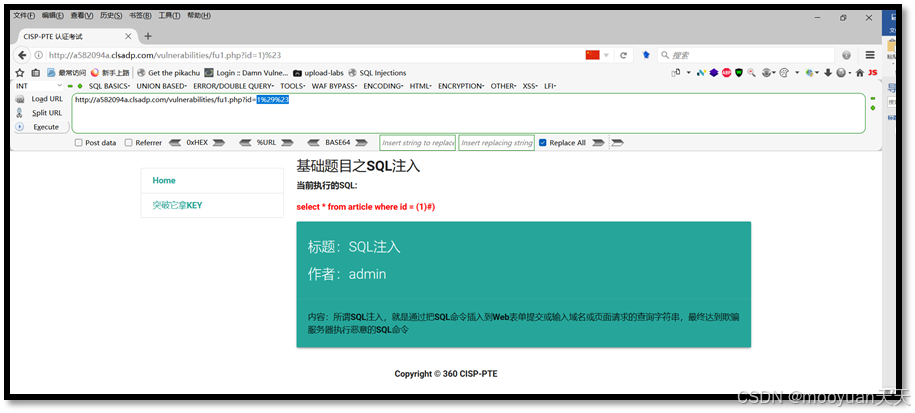The height and width of the screenshot is (413, 915).
Task: Click the left arrow before %URL
Action: click(245, 142)
